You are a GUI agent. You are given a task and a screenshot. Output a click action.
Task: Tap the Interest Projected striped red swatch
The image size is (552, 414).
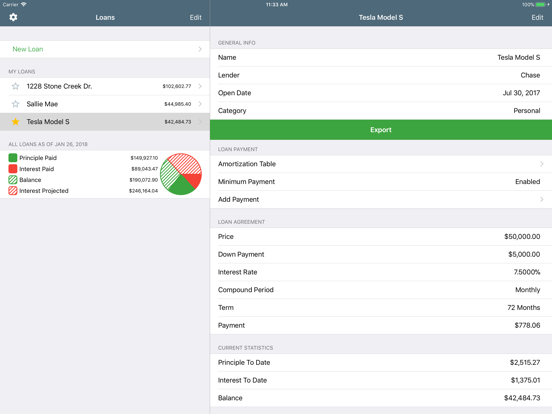(x=13, y=191)
